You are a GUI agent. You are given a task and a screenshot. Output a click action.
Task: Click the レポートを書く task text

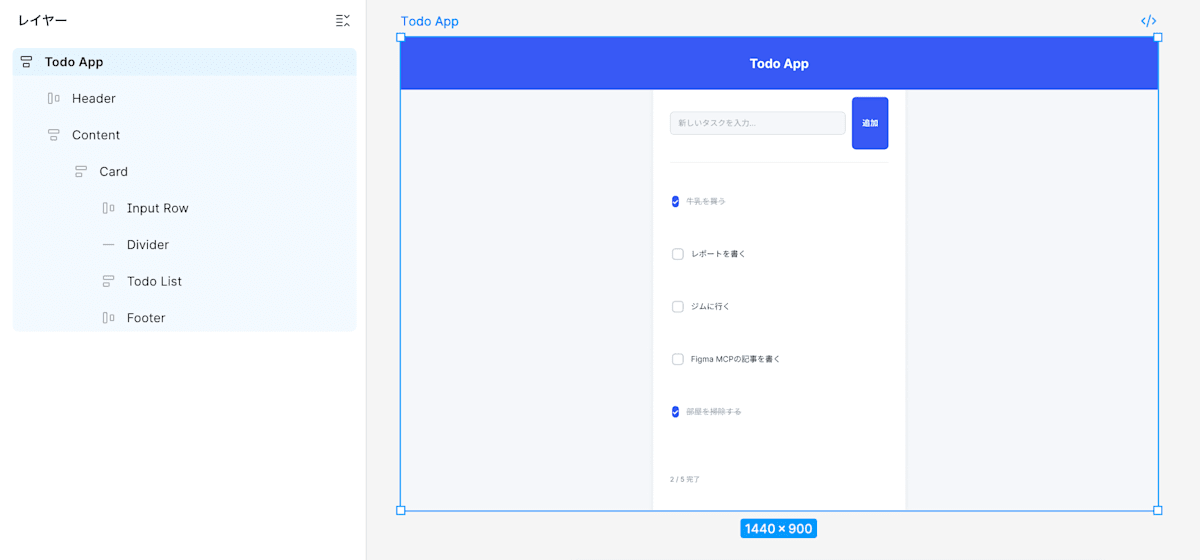pos(718,254)
